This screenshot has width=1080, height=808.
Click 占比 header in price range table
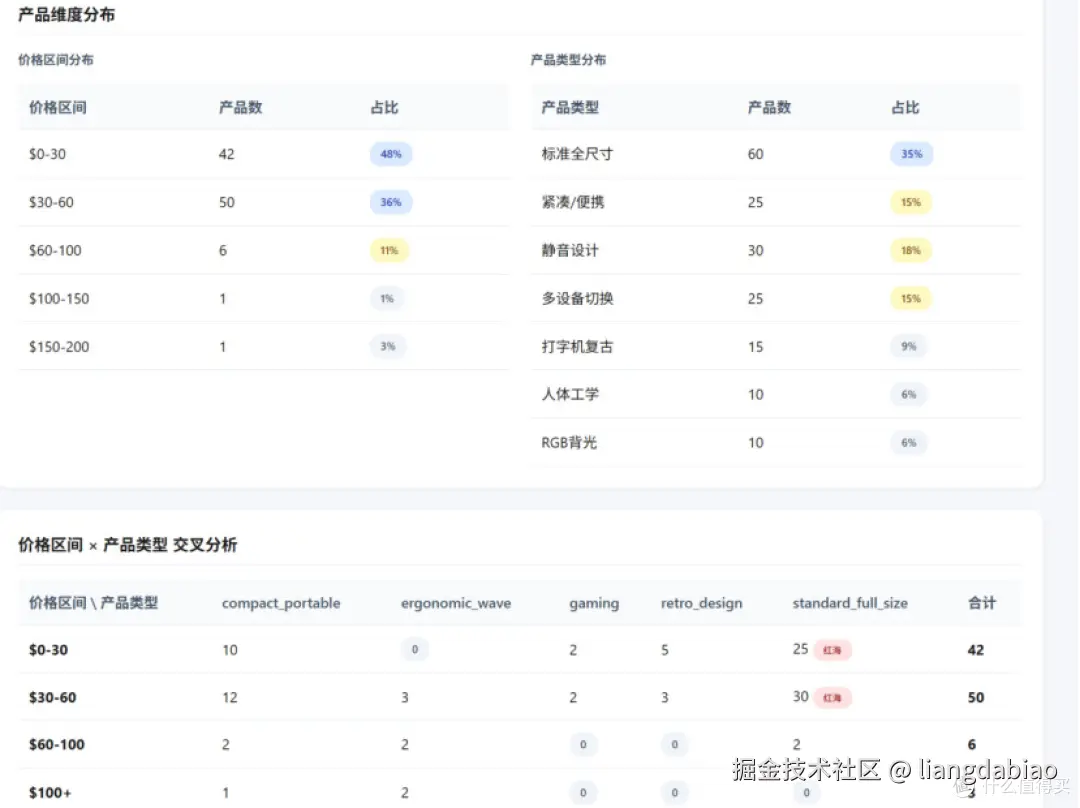[x=384, y=107]
